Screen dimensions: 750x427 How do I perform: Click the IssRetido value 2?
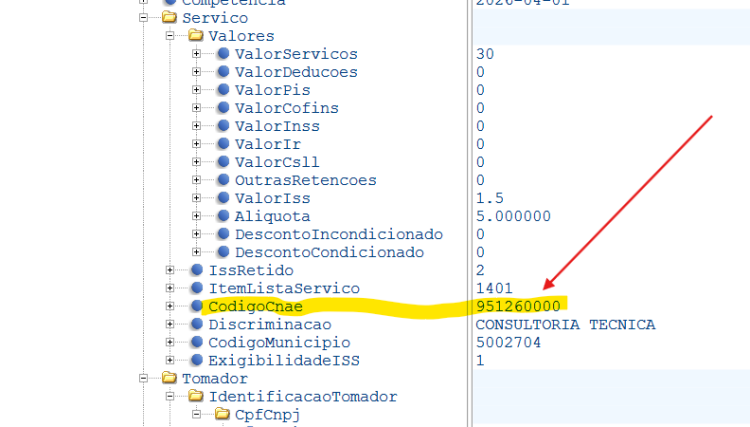[x=480, y=270]
